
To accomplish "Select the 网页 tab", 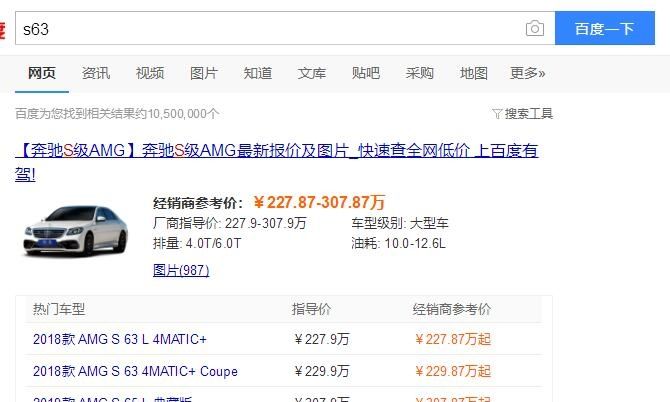I will 41,73.
